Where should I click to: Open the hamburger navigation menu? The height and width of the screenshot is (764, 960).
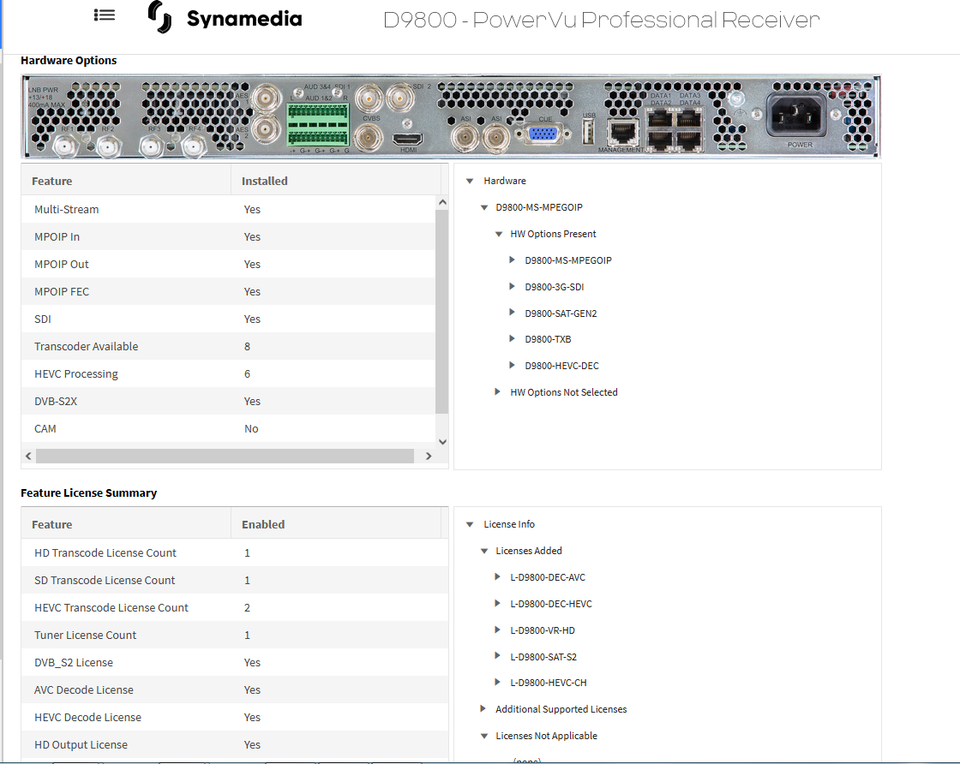(x=103, y=15)
